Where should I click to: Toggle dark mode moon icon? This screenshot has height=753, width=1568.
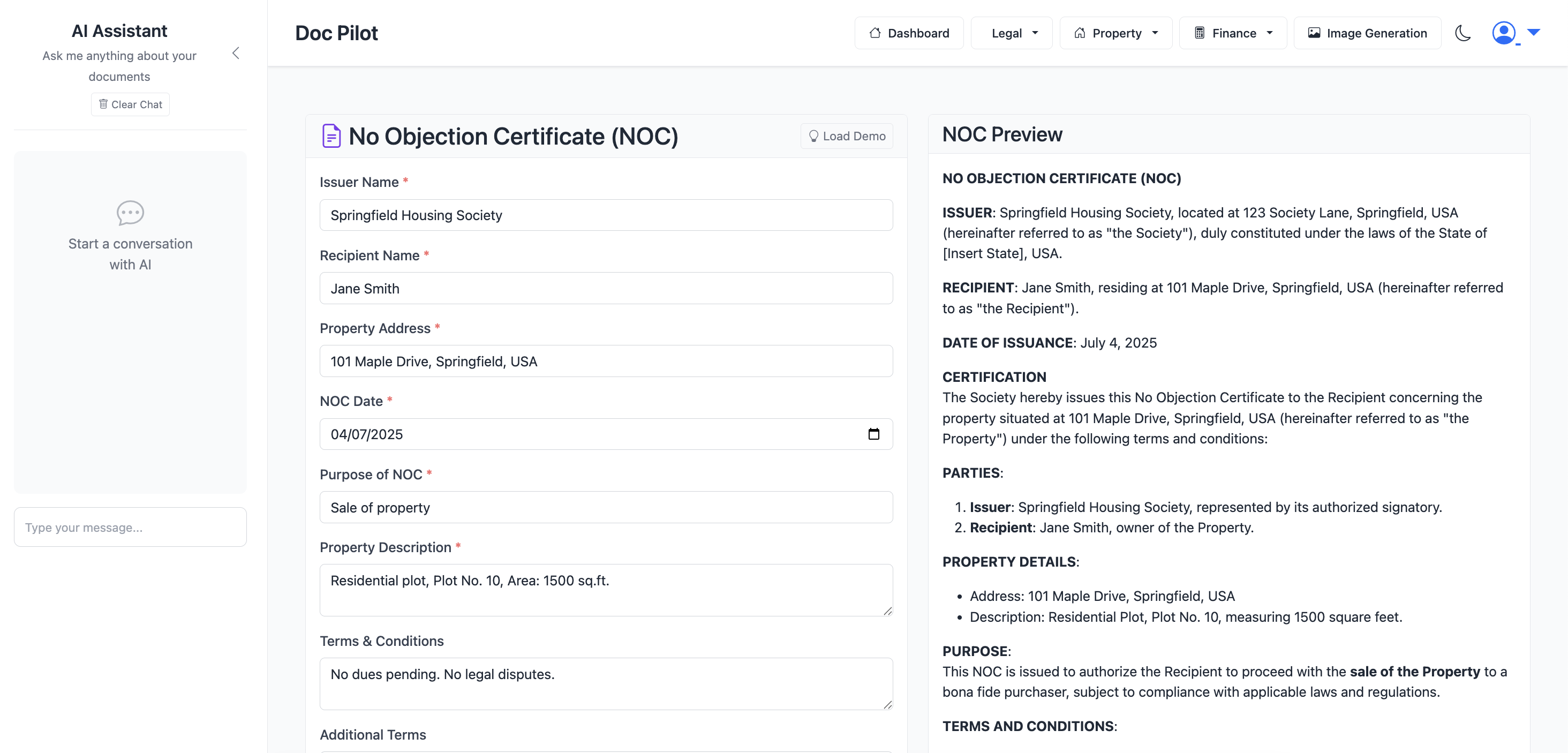[x=1463, y=33]
